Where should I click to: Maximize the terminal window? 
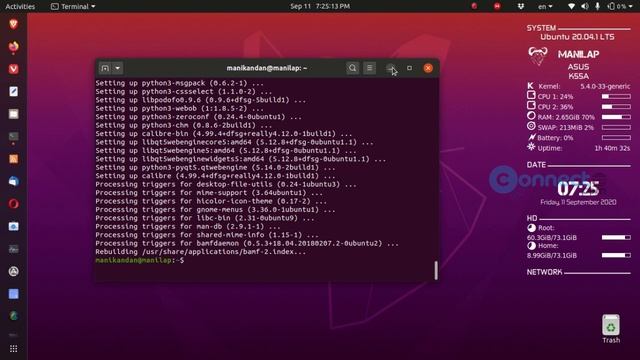coord(409,68)
